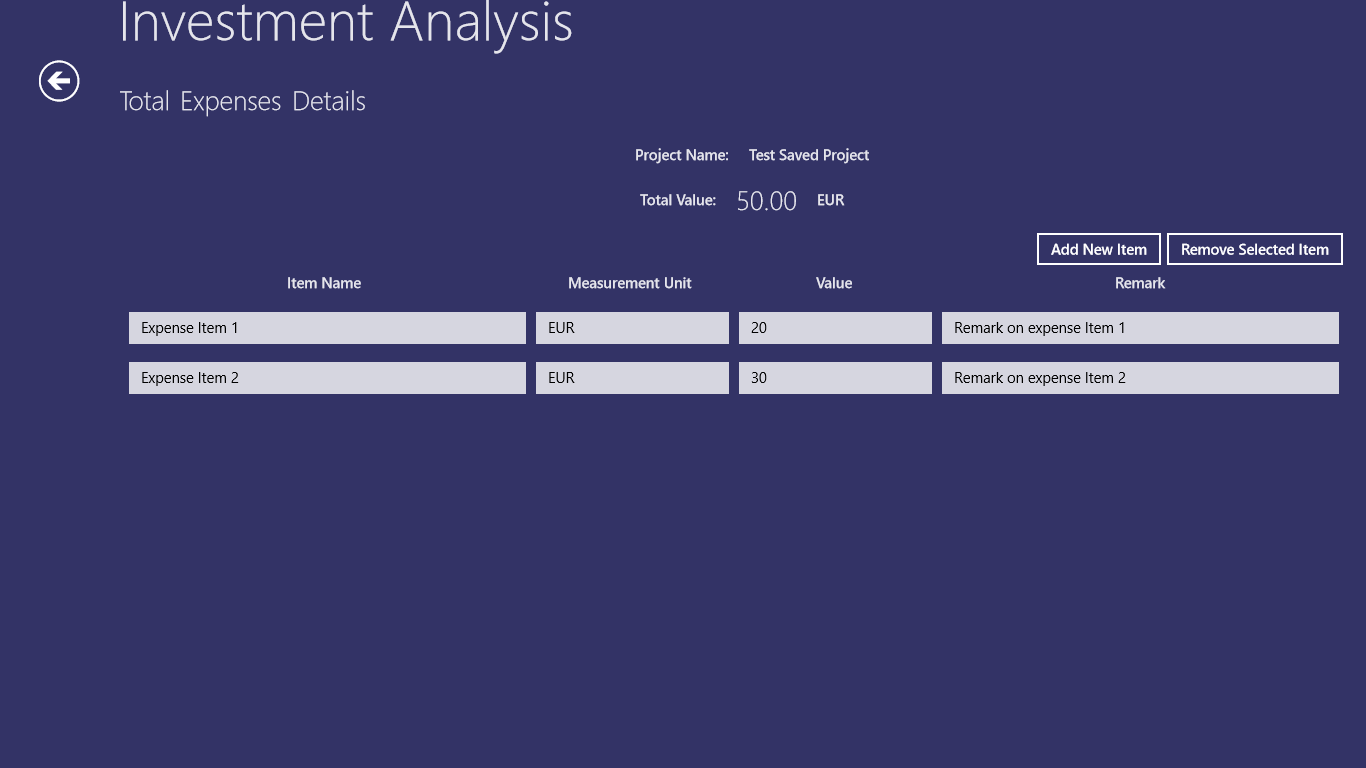Click the Add New Item button
The height and width of the screenshot is (768, 1366).
(x=1099, y=249)
